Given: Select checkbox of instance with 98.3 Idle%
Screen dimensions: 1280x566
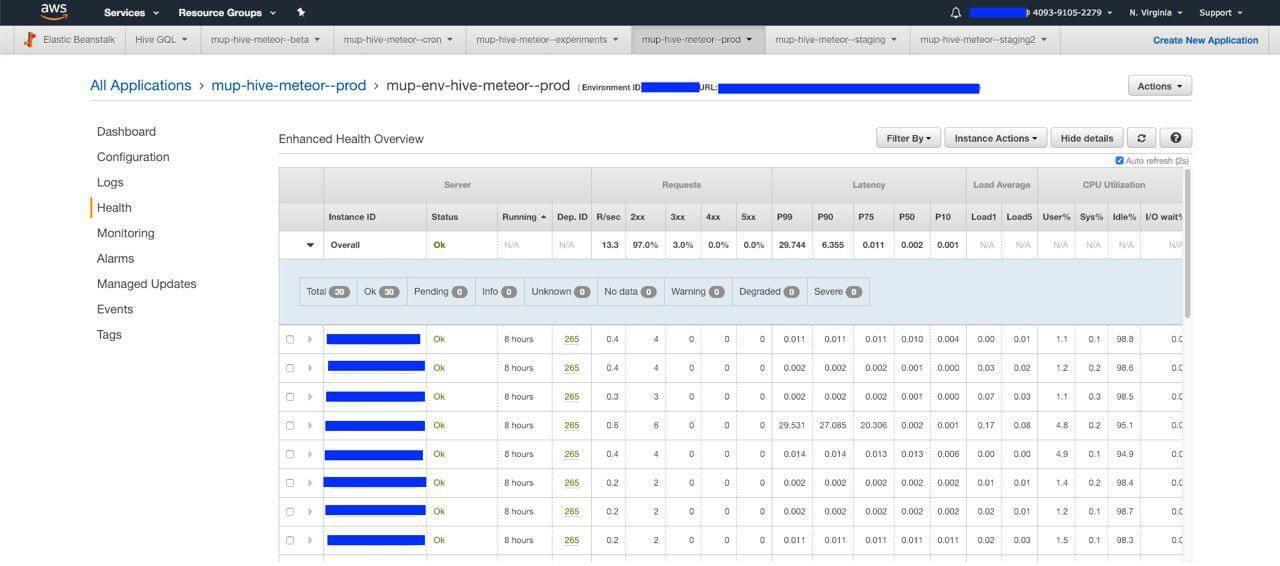Looking at the screenshot, I should (x=290, y=540).
